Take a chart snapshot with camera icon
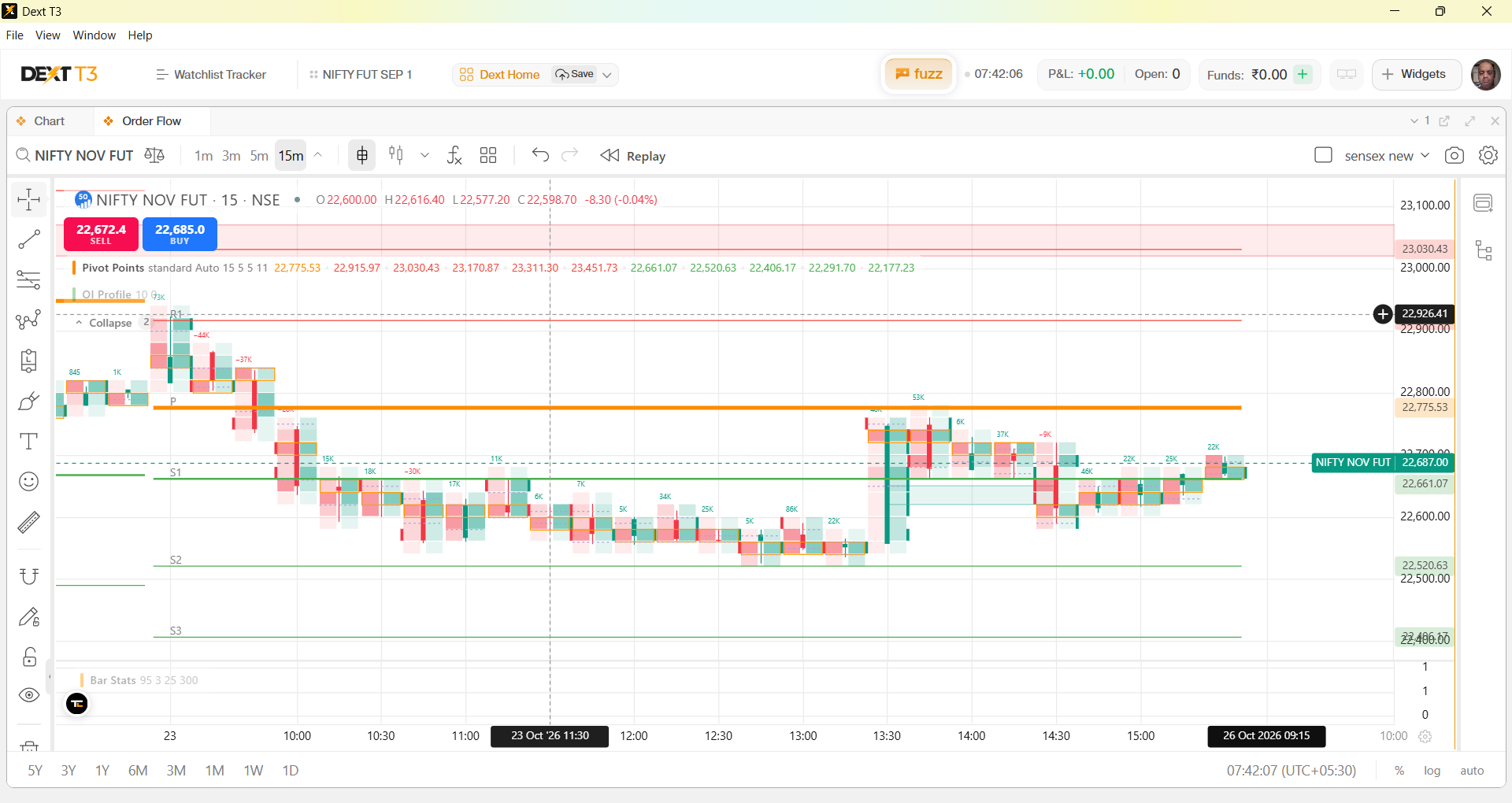The height and width of the screenshot is (803, 1512). [x=1455, y=156]
